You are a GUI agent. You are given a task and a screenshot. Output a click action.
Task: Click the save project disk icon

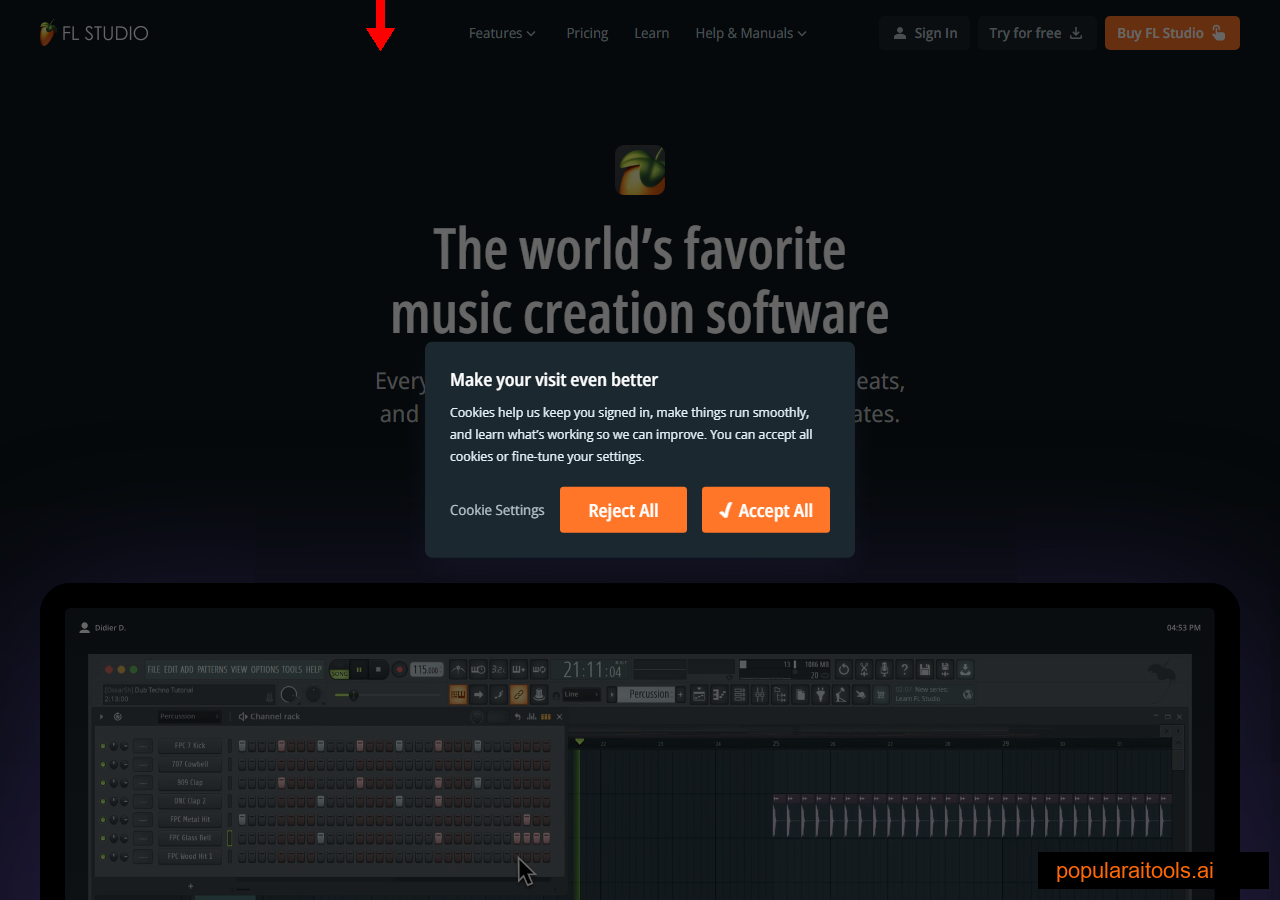tap(924, 669)
